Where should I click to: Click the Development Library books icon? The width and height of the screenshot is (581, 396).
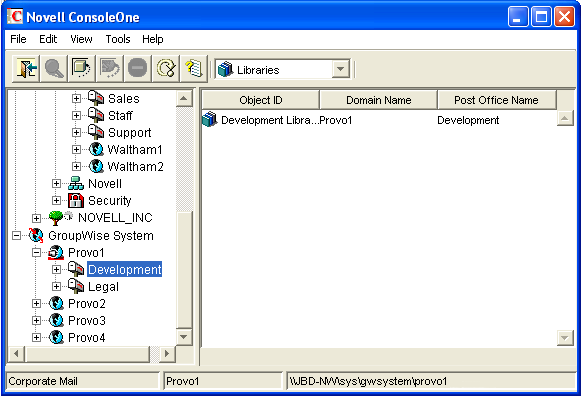210,120
